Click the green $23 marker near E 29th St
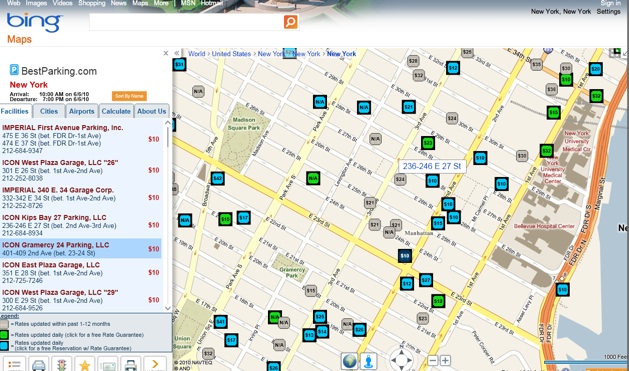Screen dimensions: 629x371 428,143
